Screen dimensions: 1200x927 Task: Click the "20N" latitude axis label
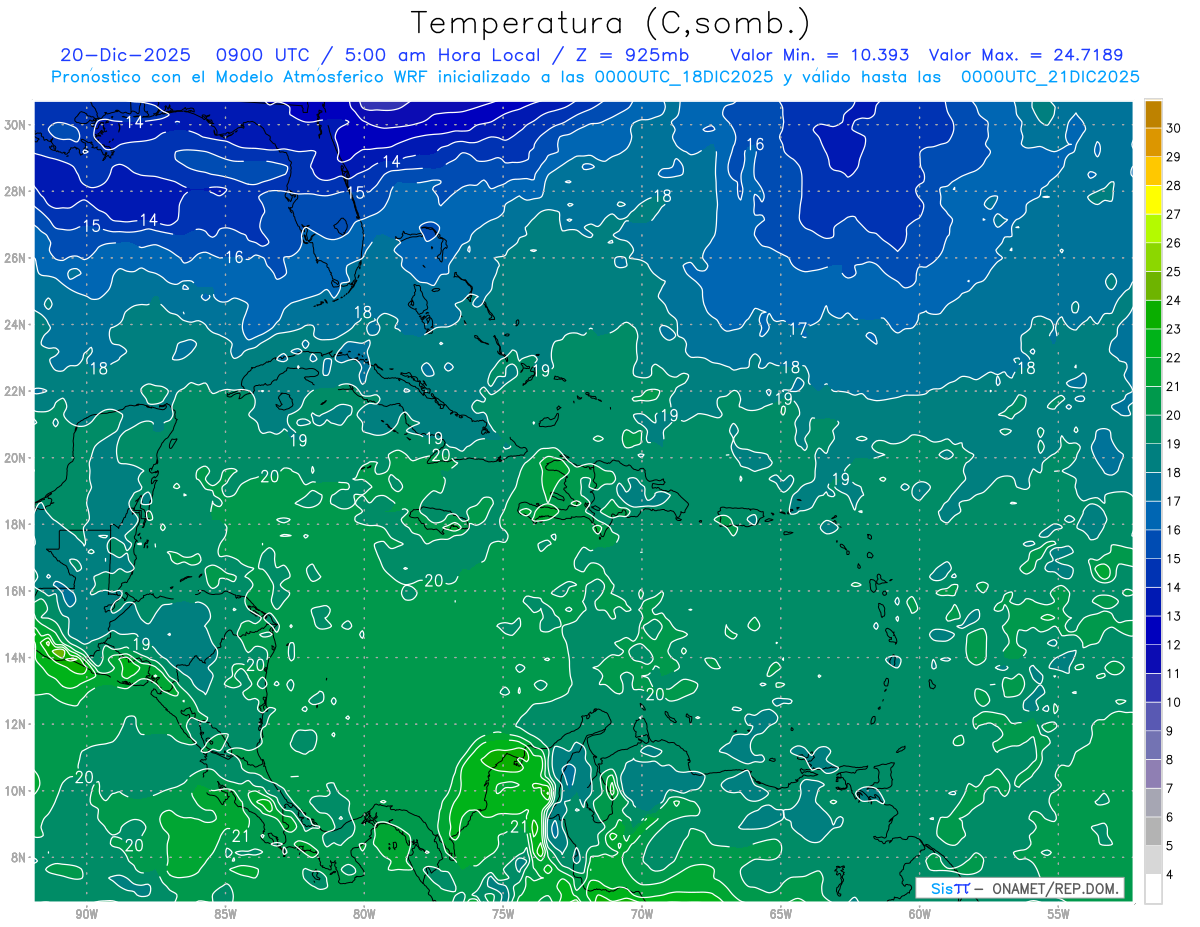click(17, 458)
